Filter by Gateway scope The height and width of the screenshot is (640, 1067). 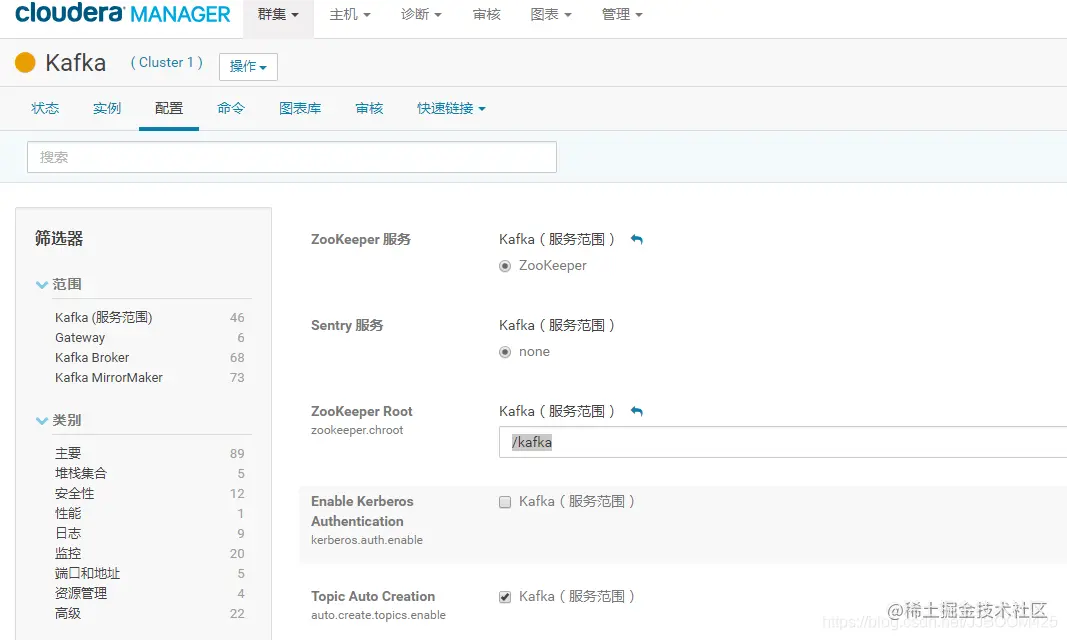[80, 337]
